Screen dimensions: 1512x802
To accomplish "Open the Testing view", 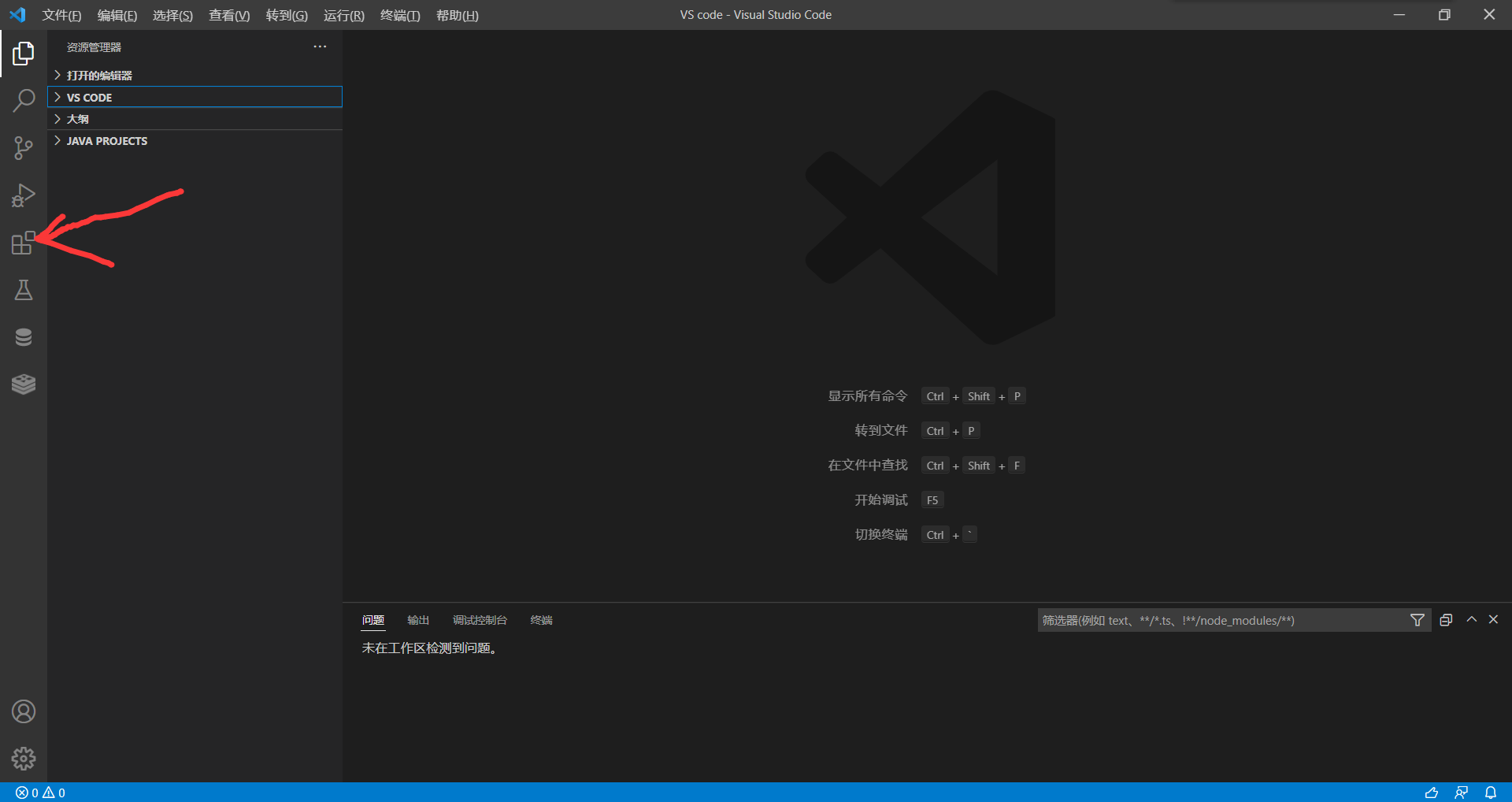I will click(x=24, y=290).
